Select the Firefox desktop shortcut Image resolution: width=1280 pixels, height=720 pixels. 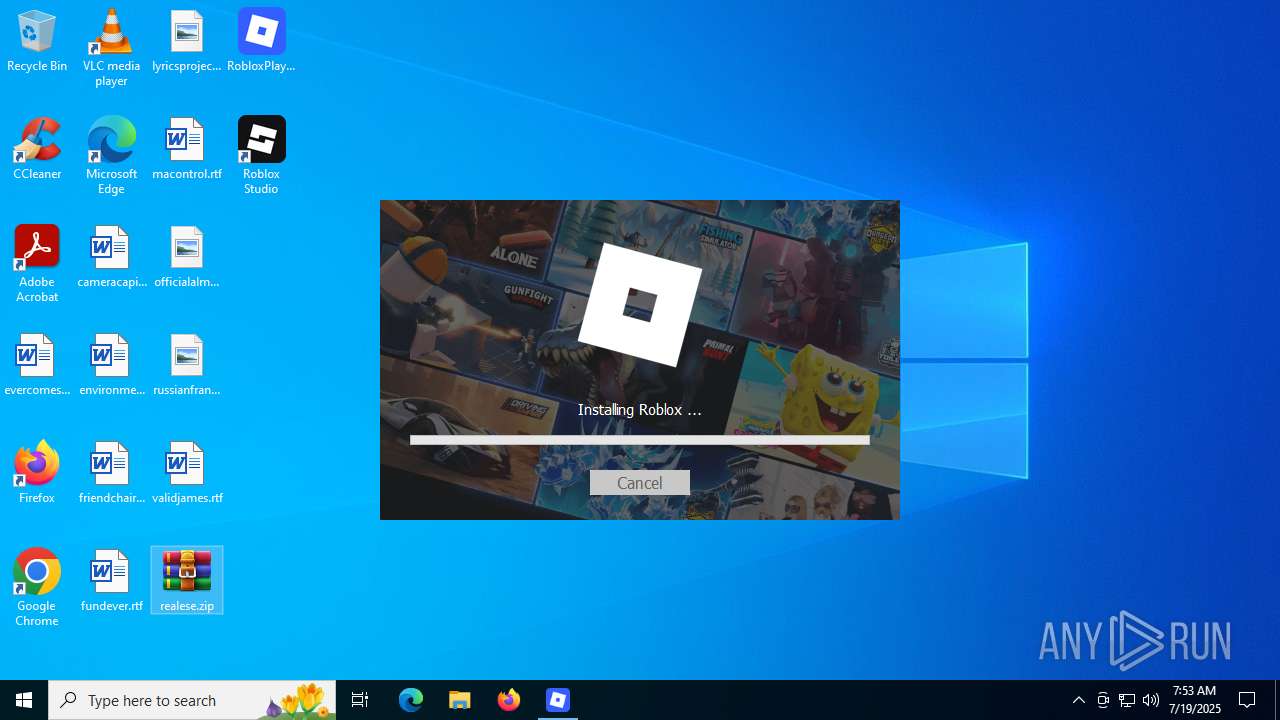37,473
